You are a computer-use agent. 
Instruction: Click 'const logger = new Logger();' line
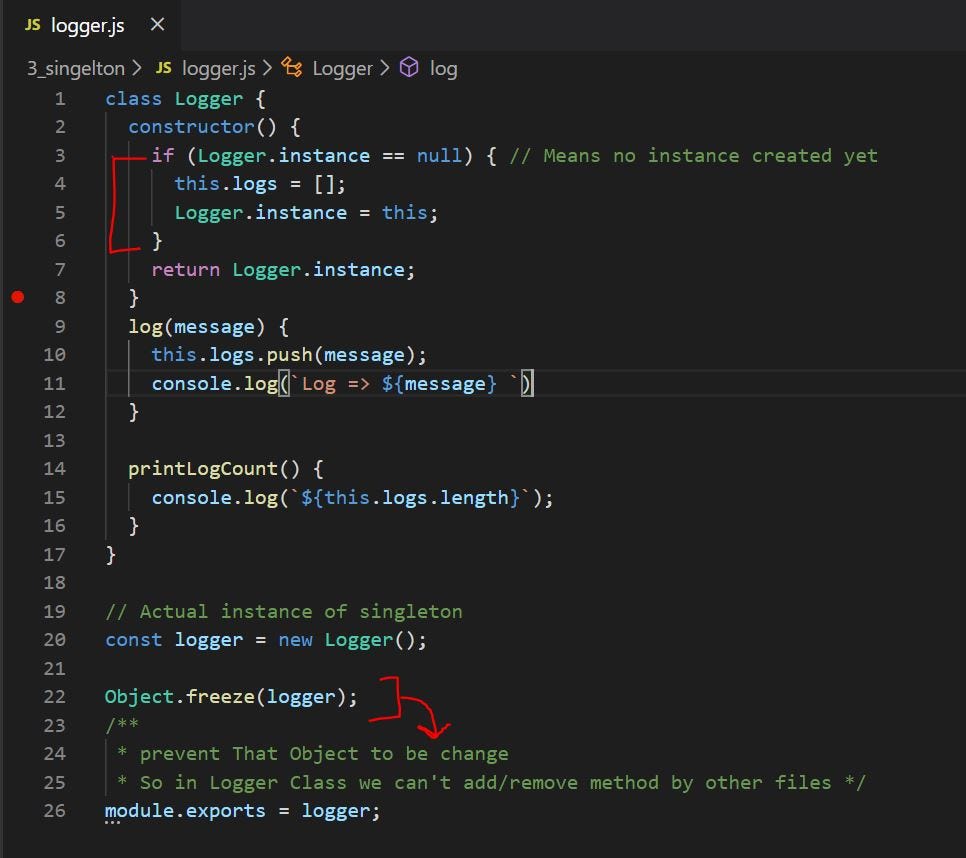266,640
